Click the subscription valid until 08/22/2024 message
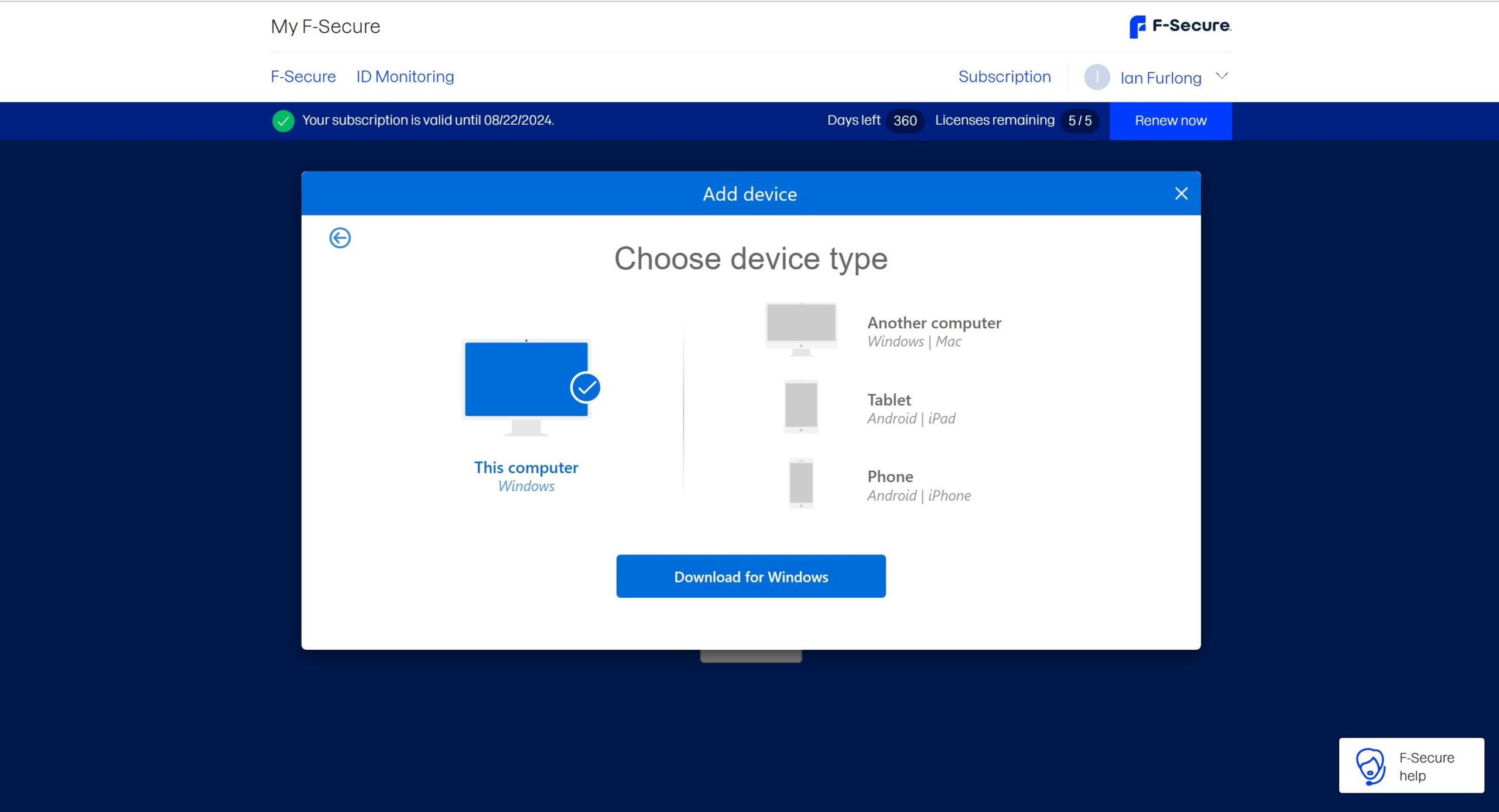 click(428, 120)
